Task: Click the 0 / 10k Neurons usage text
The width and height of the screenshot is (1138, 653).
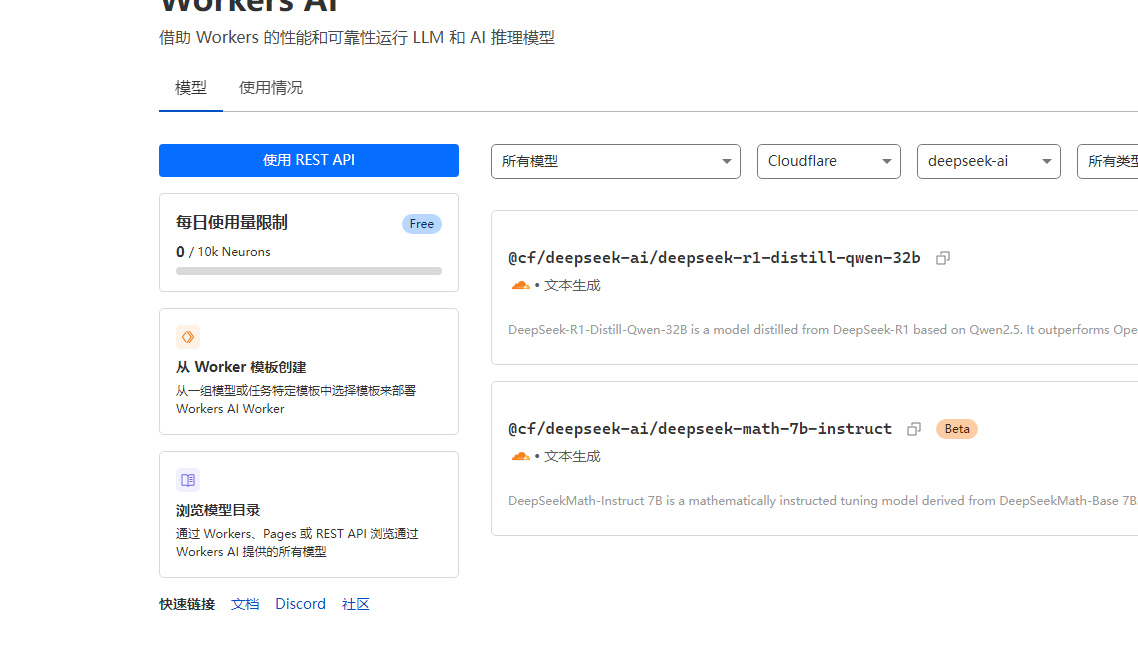Action: (224, 252)
